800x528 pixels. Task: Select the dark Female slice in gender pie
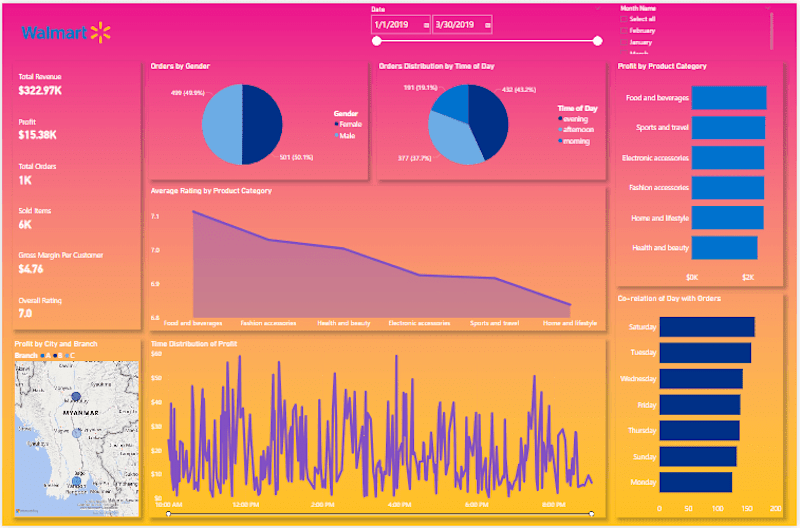[x=263, y=124]
